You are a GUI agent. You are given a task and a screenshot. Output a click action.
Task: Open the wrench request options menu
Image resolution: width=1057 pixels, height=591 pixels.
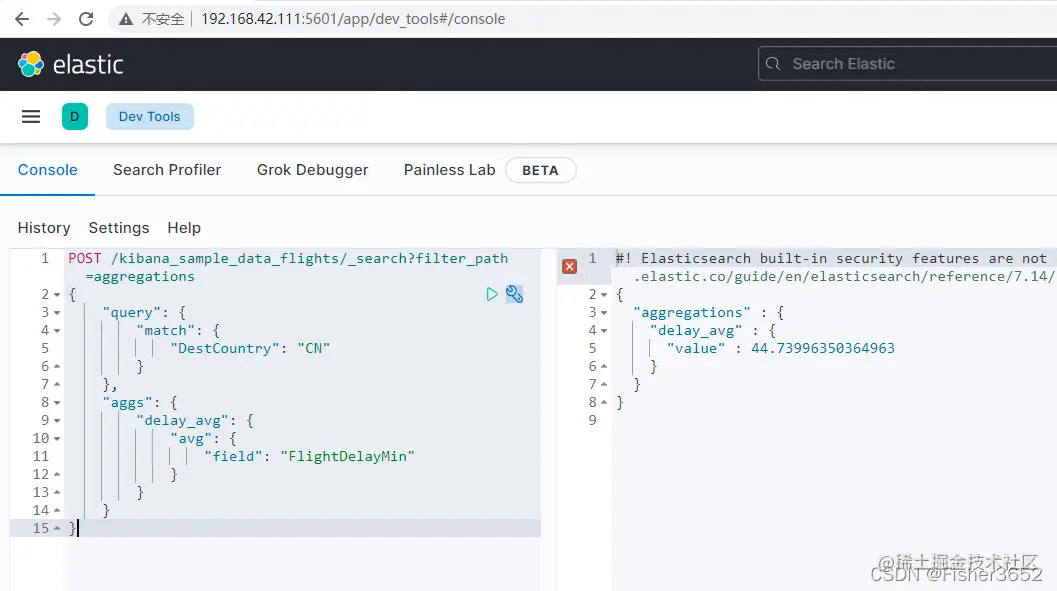(514, 294)
